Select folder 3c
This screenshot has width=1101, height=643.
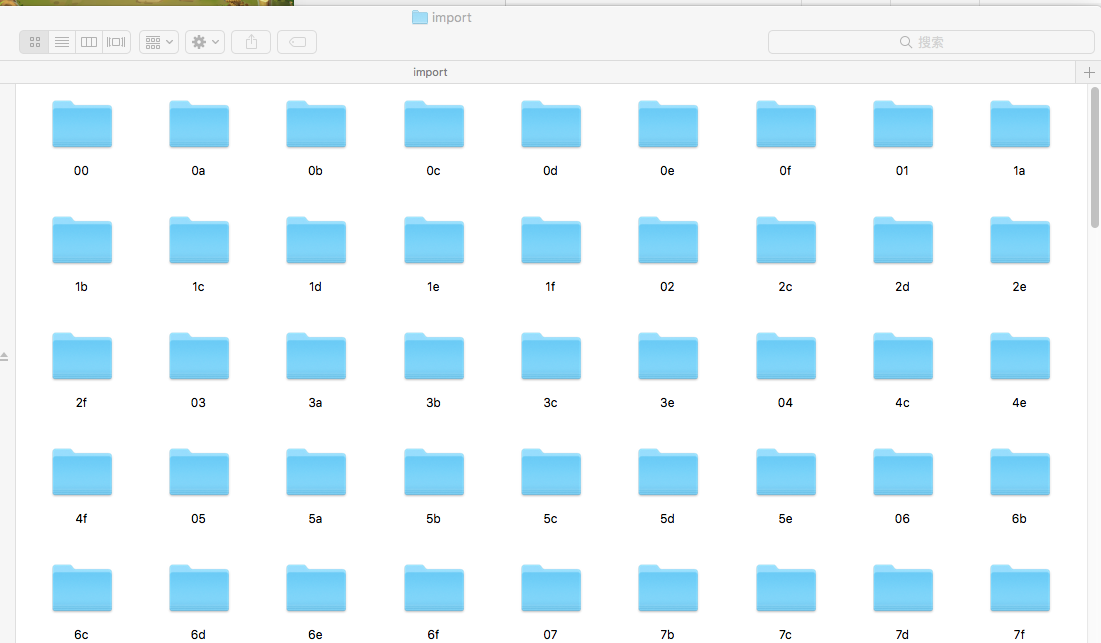pyautogui.click(x=550, y=356)
